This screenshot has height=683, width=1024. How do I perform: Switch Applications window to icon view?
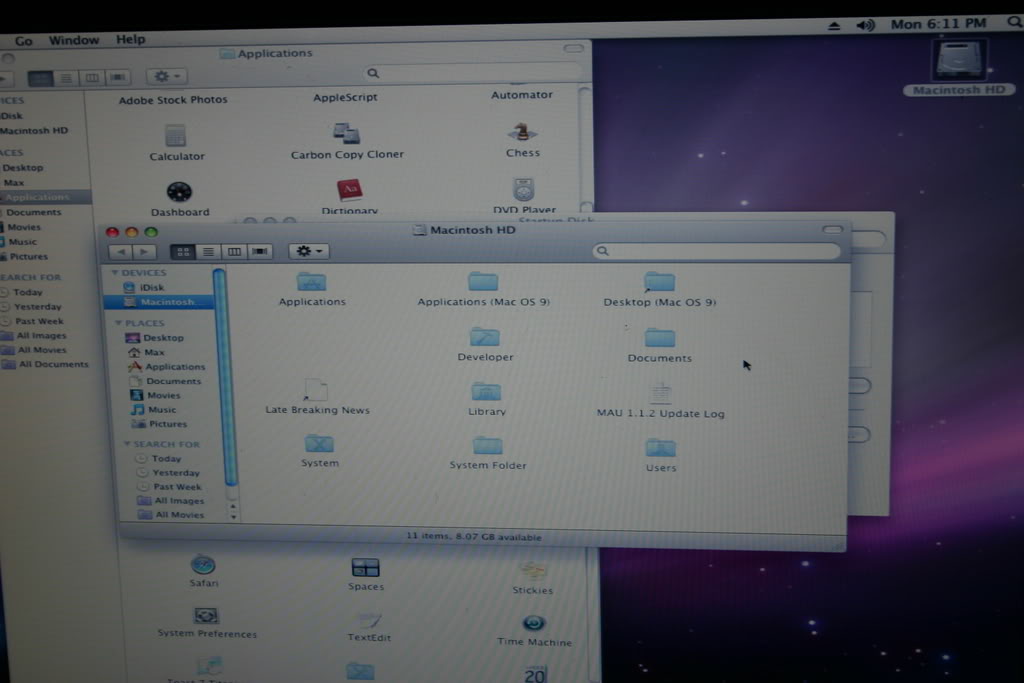pyautogui.click(x=40, y=78)
